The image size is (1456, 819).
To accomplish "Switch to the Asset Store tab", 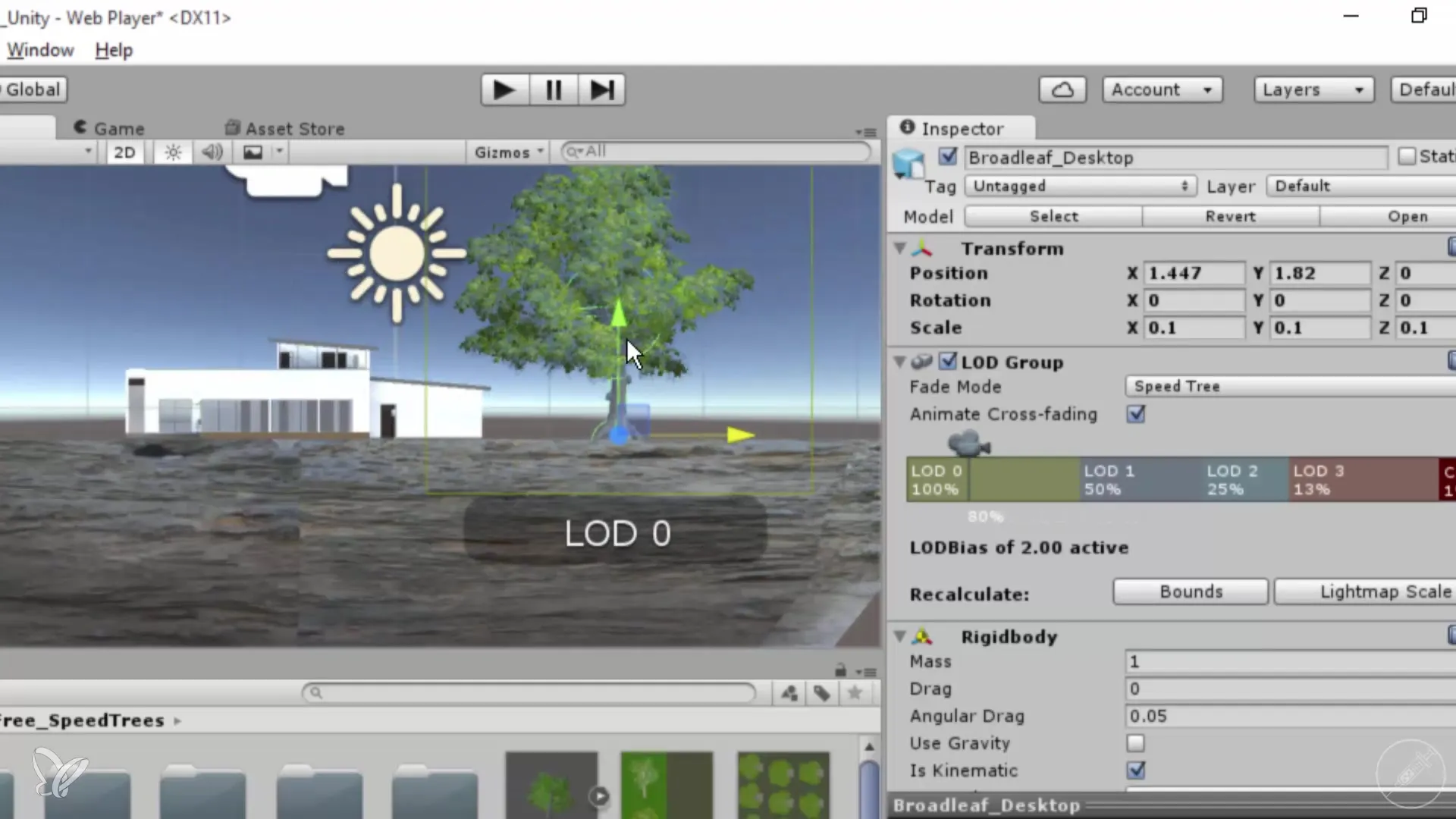I will pyautogui.click(x=284, y=128).
